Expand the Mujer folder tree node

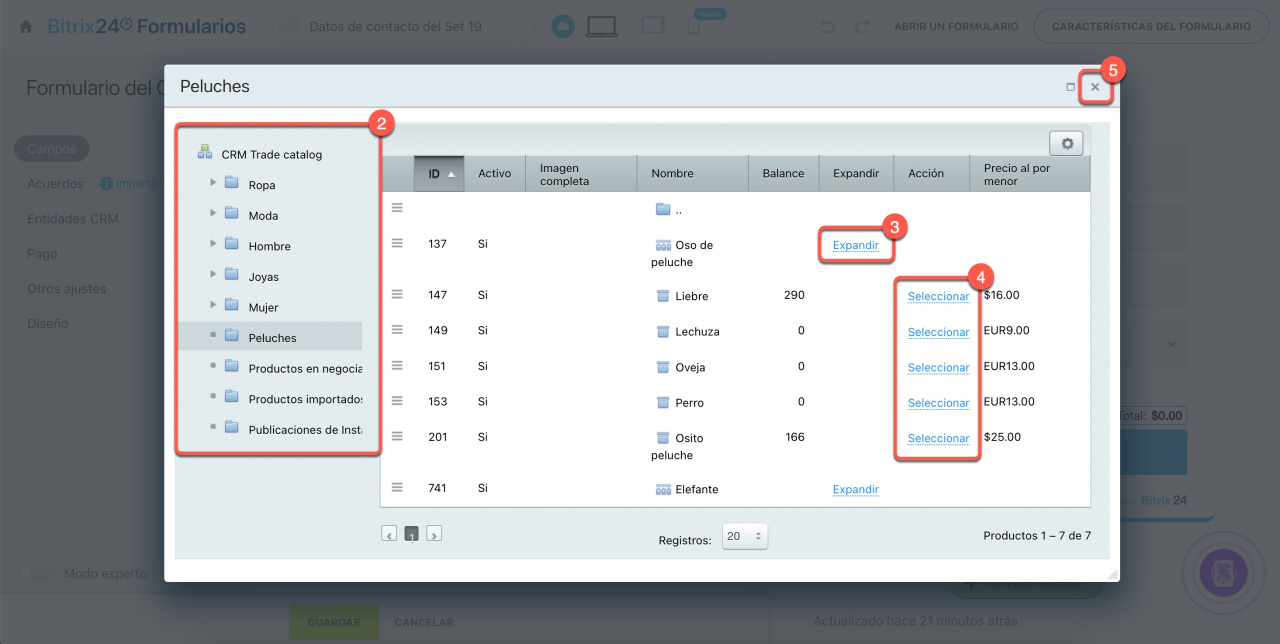[x=213, y=307]
